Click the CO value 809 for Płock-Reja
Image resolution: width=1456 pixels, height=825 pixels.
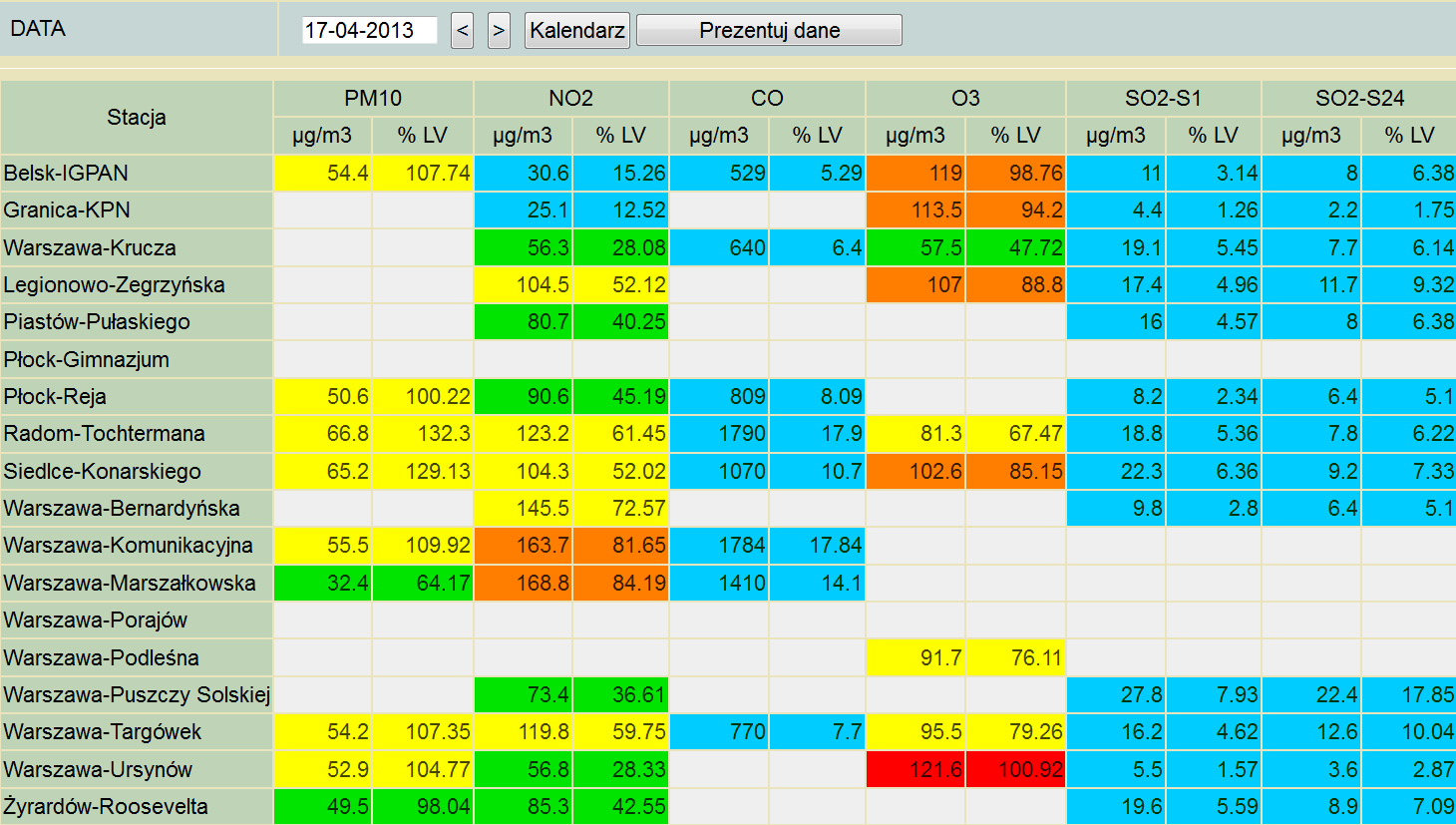719,396
